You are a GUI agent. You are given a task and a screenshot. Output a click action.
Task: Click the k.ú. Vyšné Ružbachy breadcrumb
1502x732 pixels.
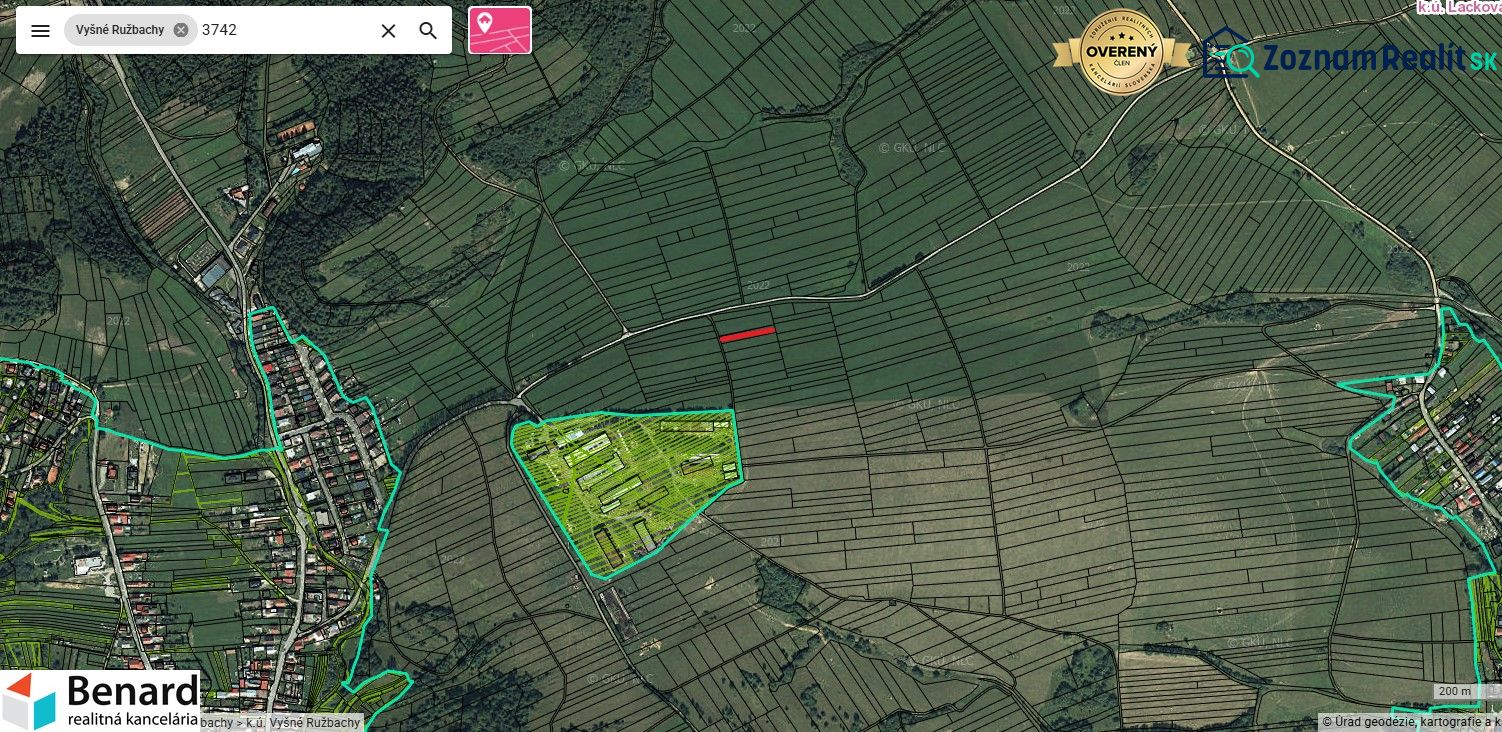point(305,722)
